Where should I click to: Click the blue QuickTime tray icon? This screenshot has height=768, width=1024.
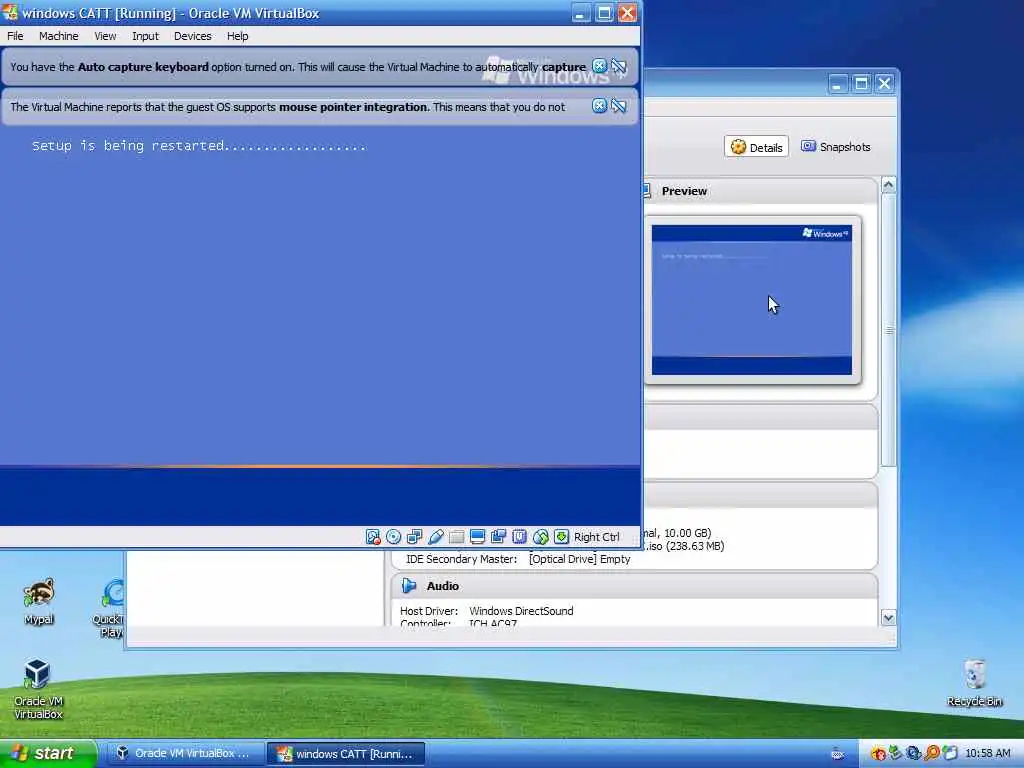click(914, 754)
